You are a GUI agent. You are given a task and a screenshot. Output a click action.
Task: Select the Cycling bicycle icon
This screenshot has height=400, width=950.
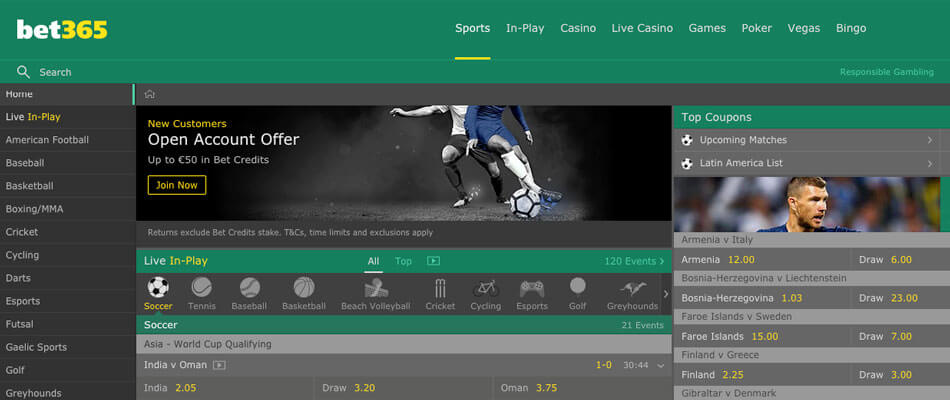(x=485, y=288)
